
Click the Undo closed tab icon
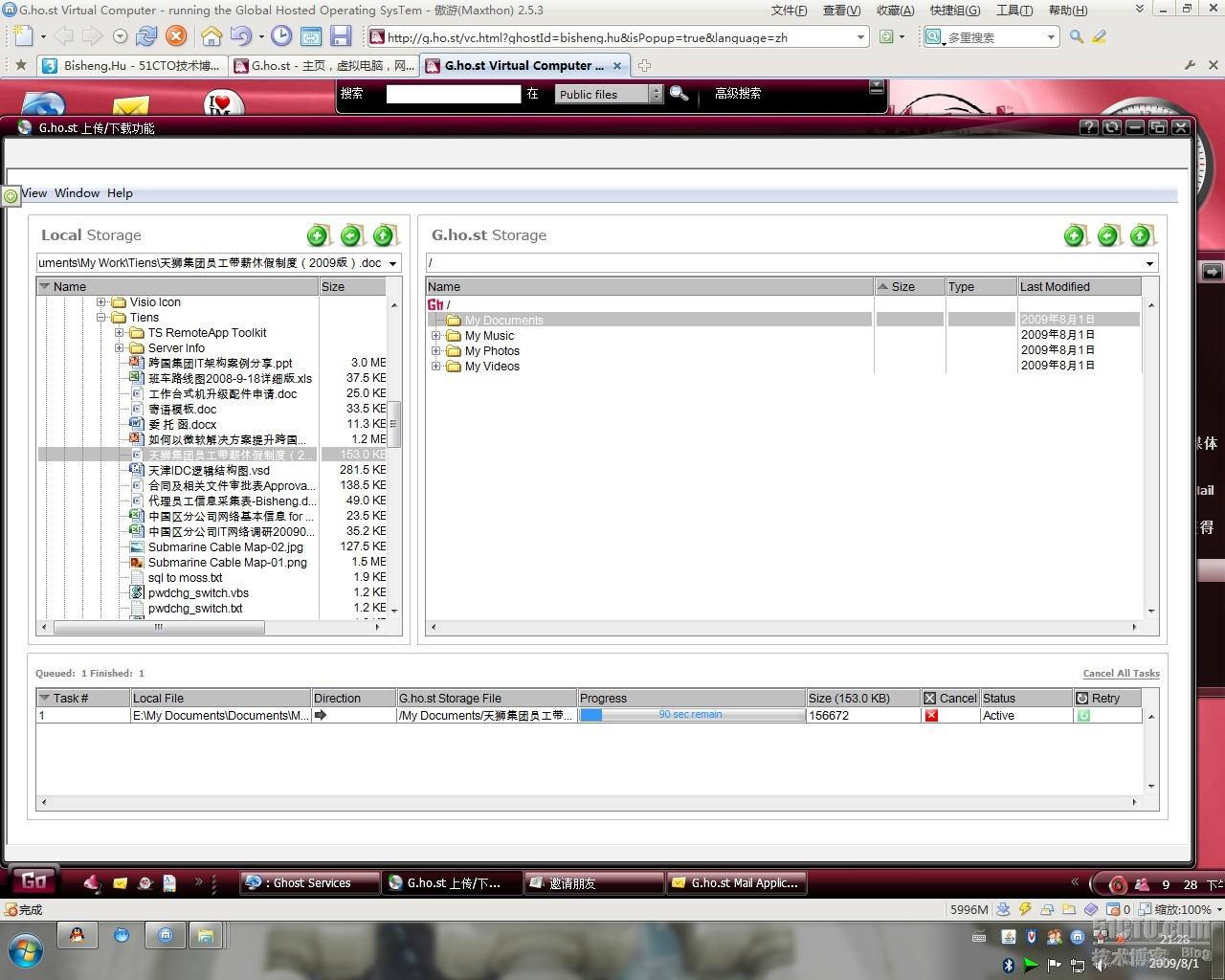[241, 36]
